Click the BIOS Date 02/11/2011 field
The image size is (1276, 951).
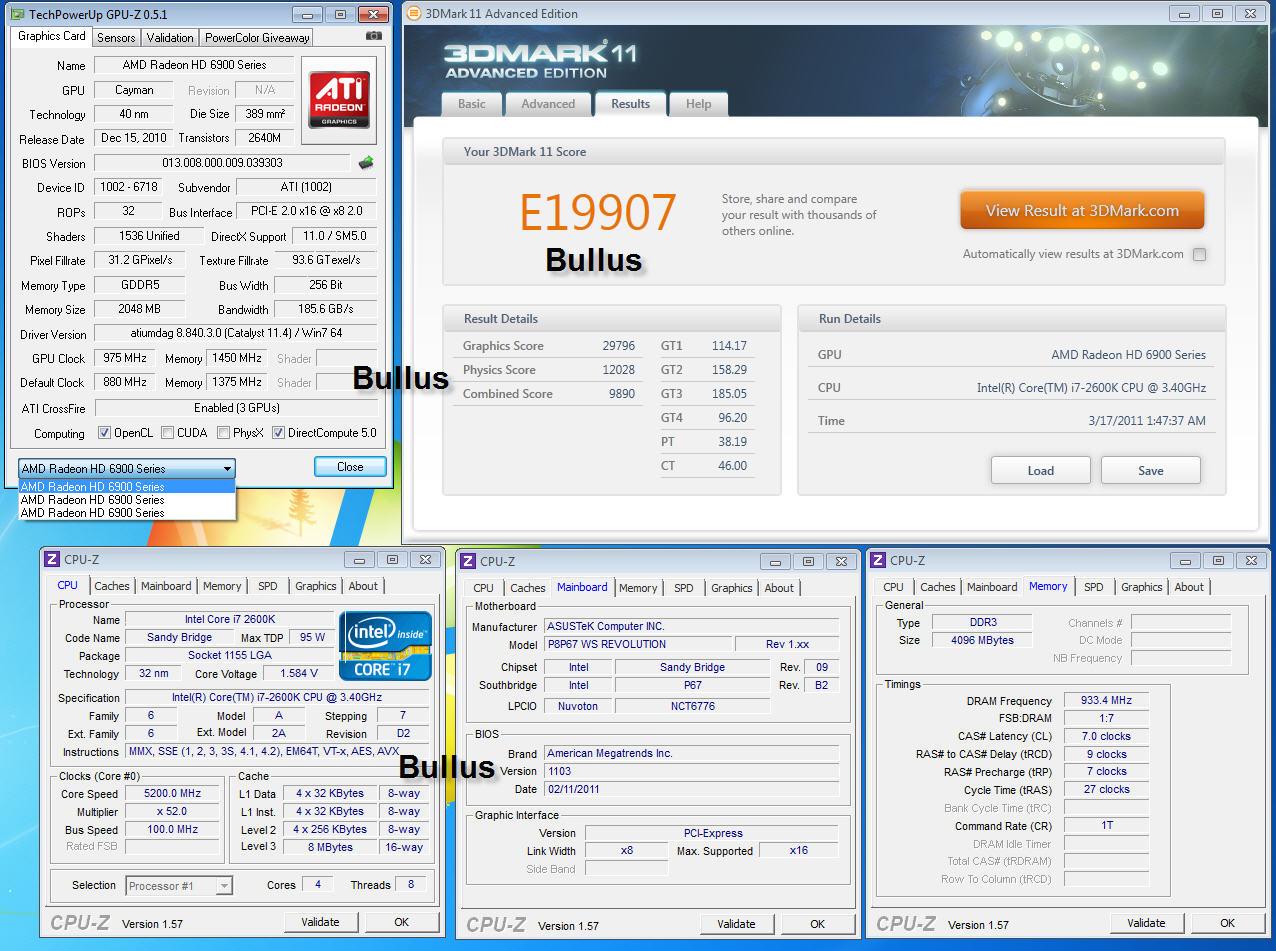coord(691,789)
